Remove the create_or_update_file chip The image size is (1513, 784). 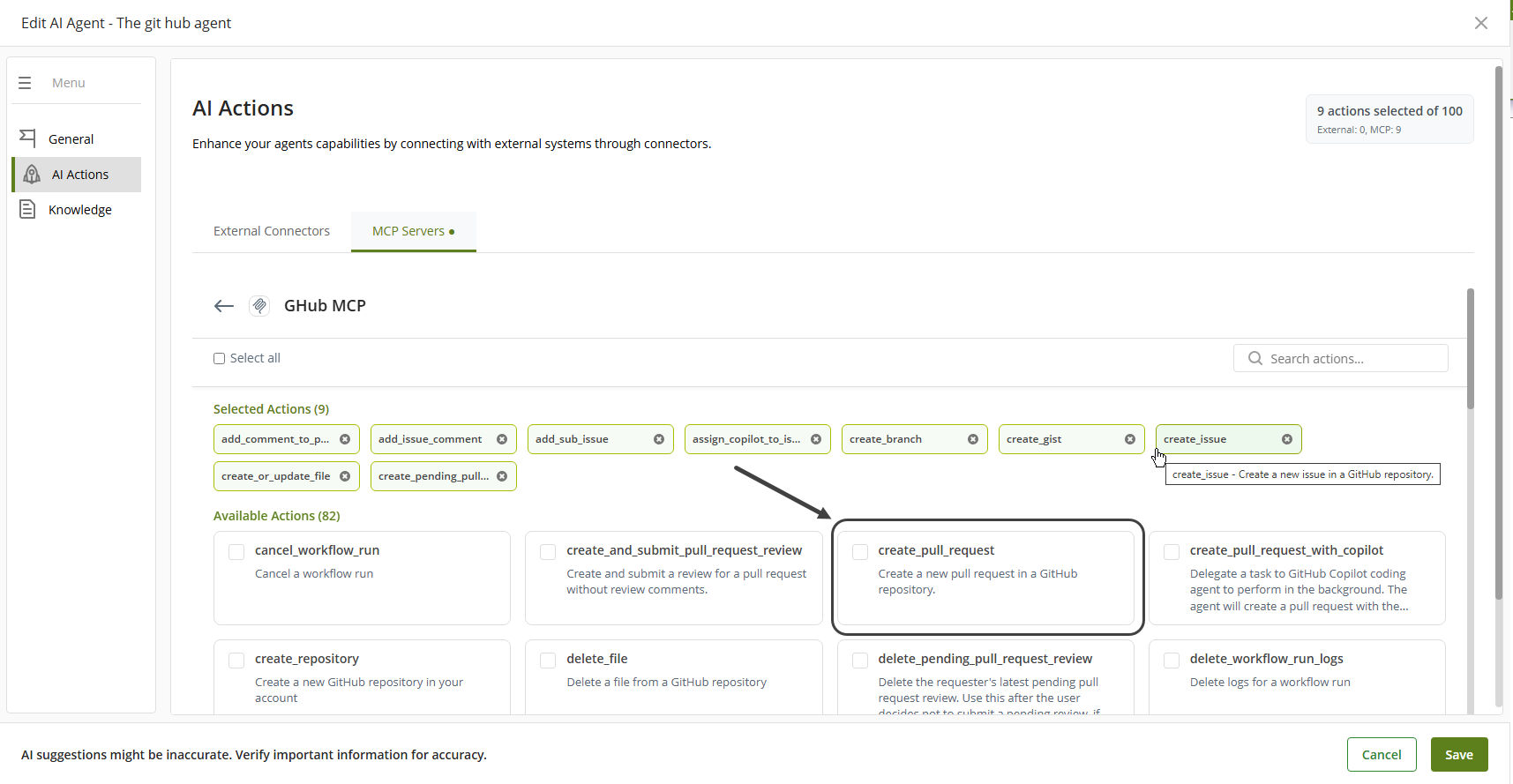(x=345, y=476)
